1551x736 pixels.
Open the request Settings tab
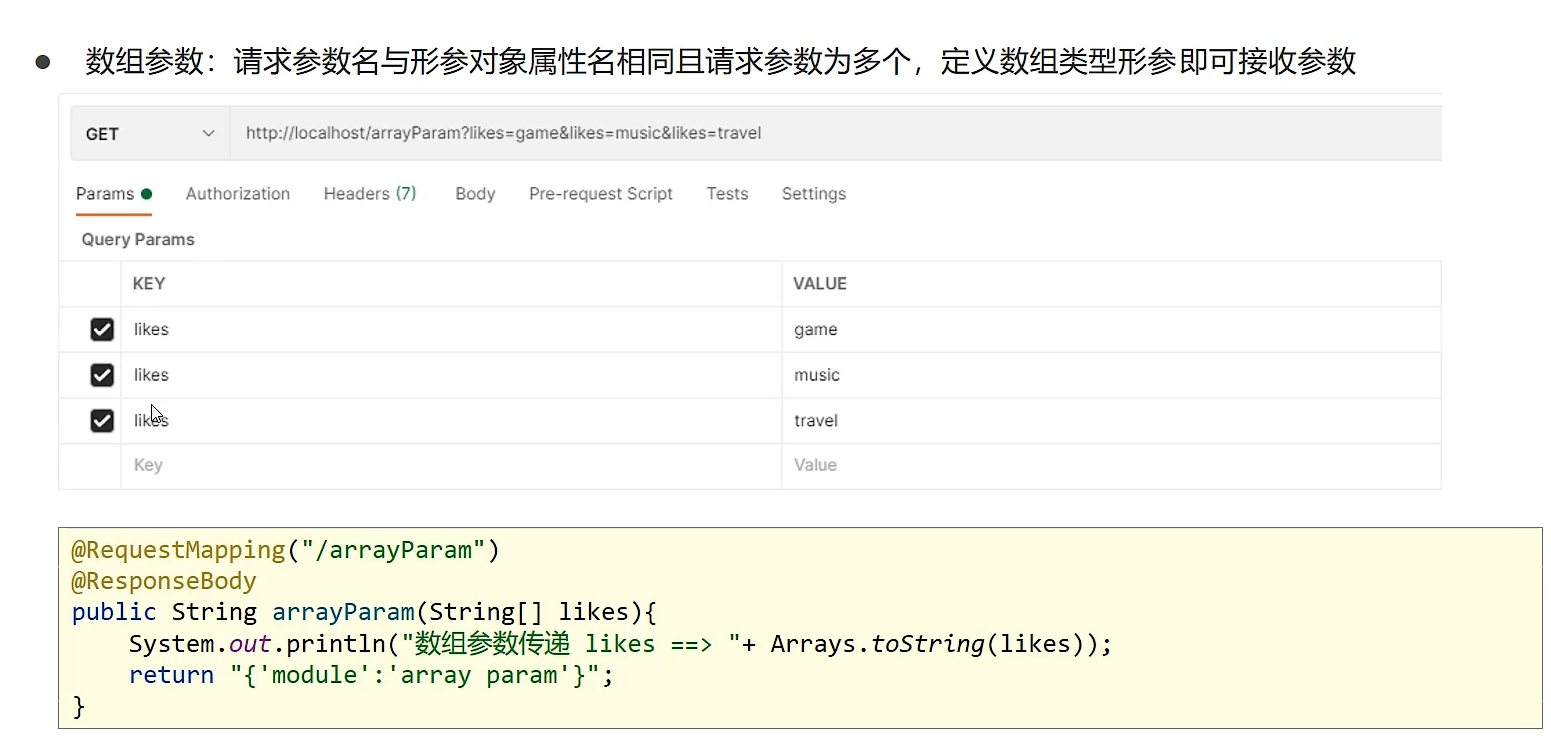pyautogui.click(x=814, y=194)
